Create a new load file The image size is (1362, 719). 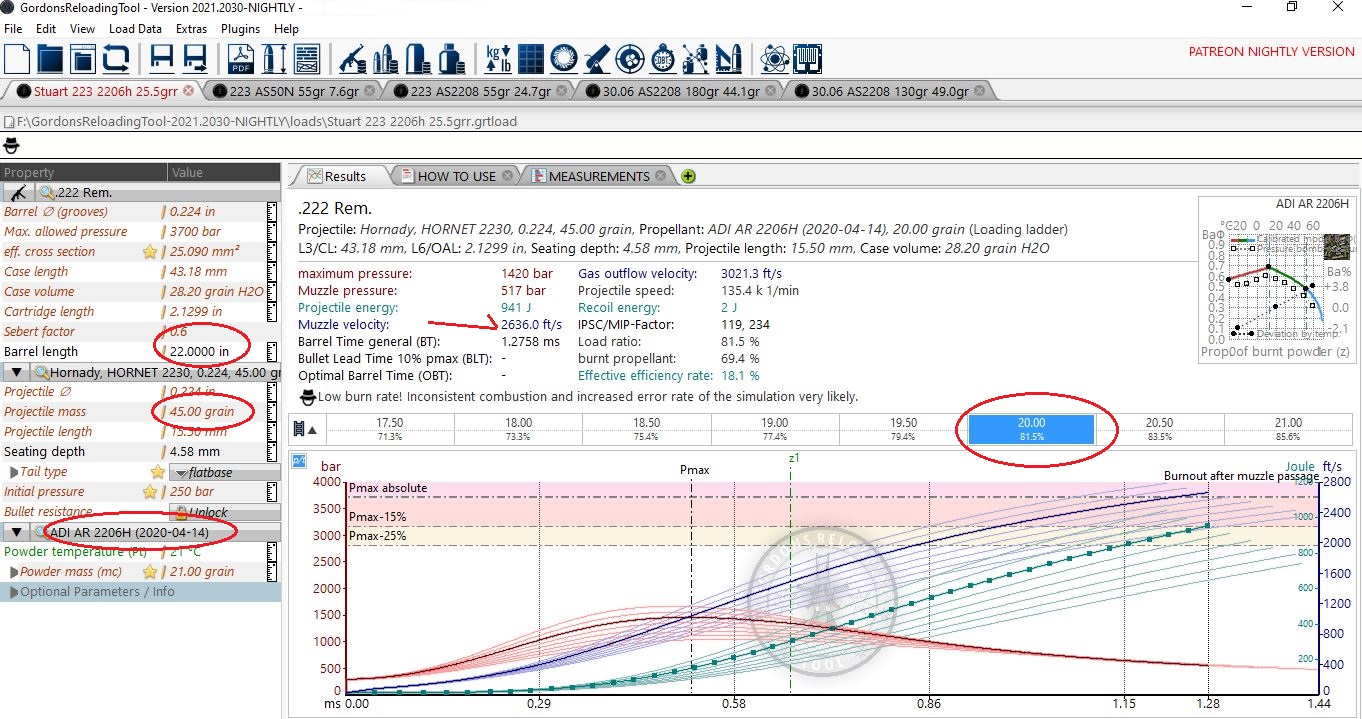coord(17,59)
